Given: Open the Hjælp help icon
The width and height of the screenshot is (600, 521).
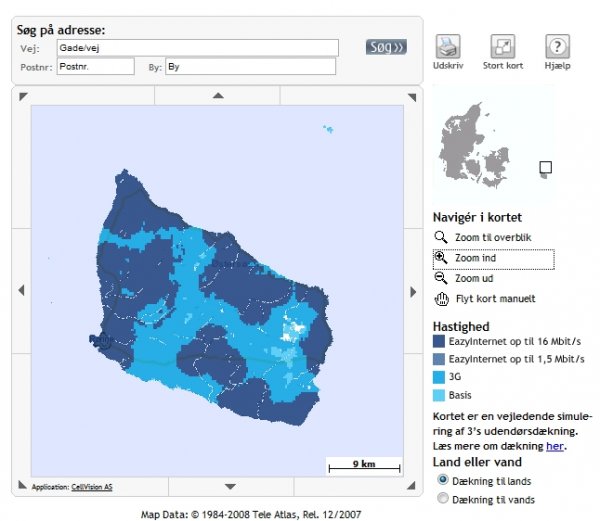Looking at the screenshot, I should pyautogui.click(x=557, y=46).
